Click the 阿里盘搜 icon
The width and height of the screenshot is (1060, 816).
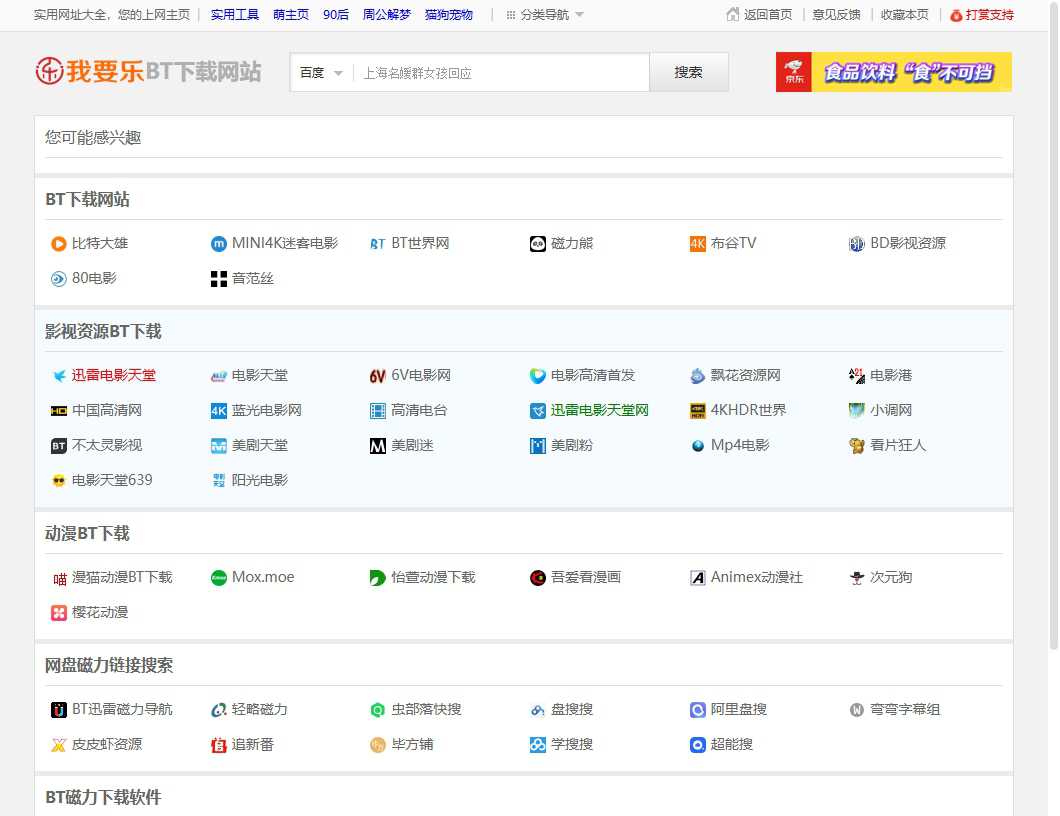[x=697, y=710]
